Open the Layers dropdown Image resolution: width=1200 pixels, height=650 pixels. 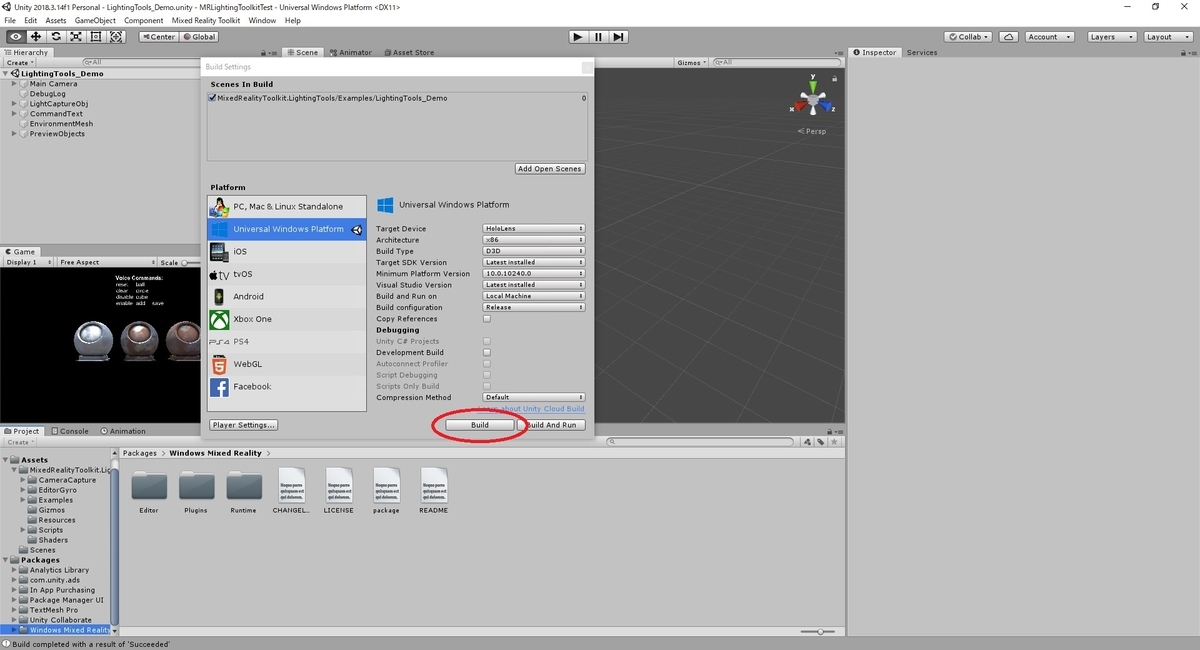[x=1111, y=37]
